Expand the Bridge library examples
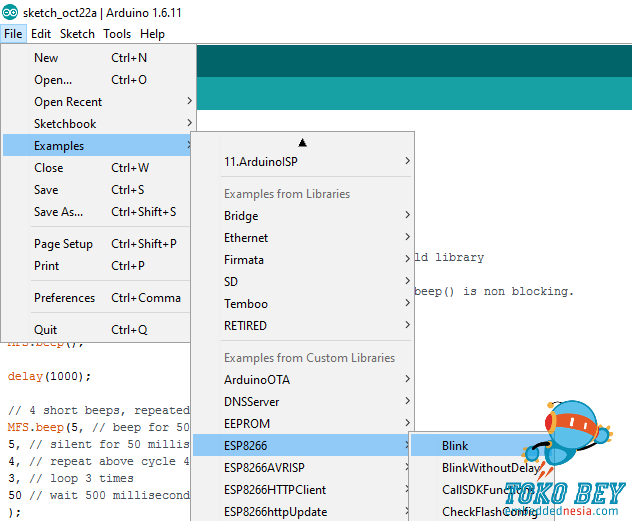632x521 pixels. coord(303,216)
